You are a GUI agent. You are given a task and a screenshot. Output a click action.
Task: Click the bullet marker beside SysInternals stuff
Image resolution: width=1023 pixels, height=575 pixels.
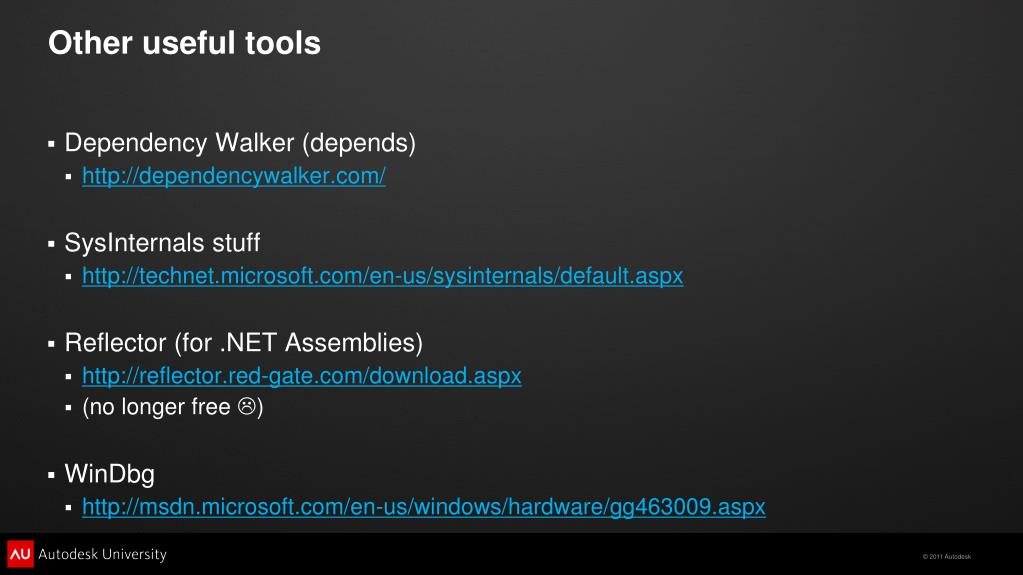click(x=52, y=244)
